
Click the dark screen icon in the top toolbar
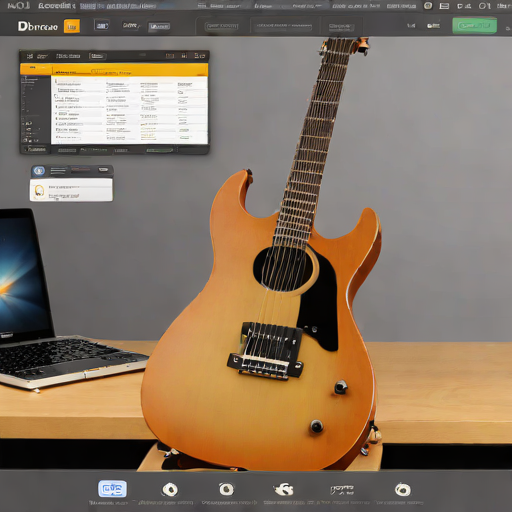(102, 25)
